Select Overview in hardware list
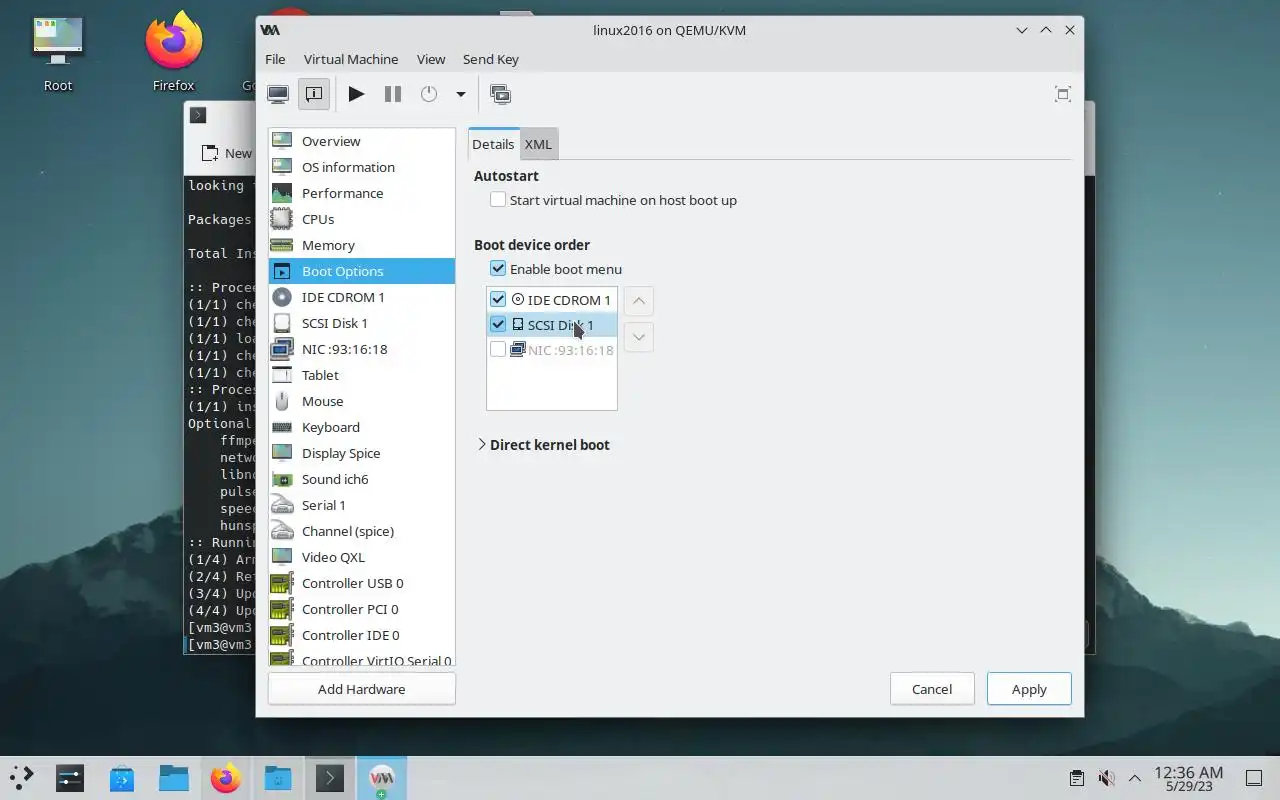1280x800 pixels. [361, 141]
